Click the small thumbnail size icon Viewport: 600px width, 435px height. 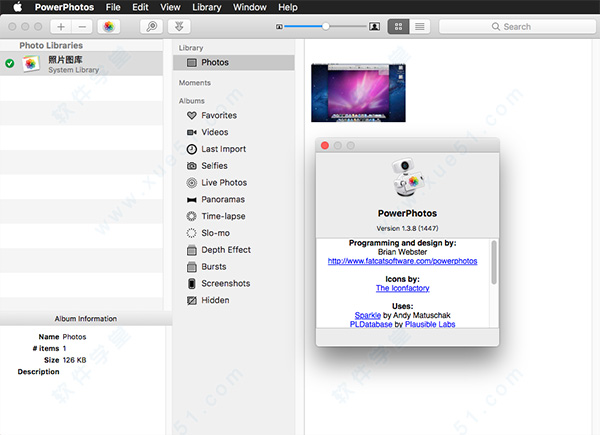click(x=279, y=27)
